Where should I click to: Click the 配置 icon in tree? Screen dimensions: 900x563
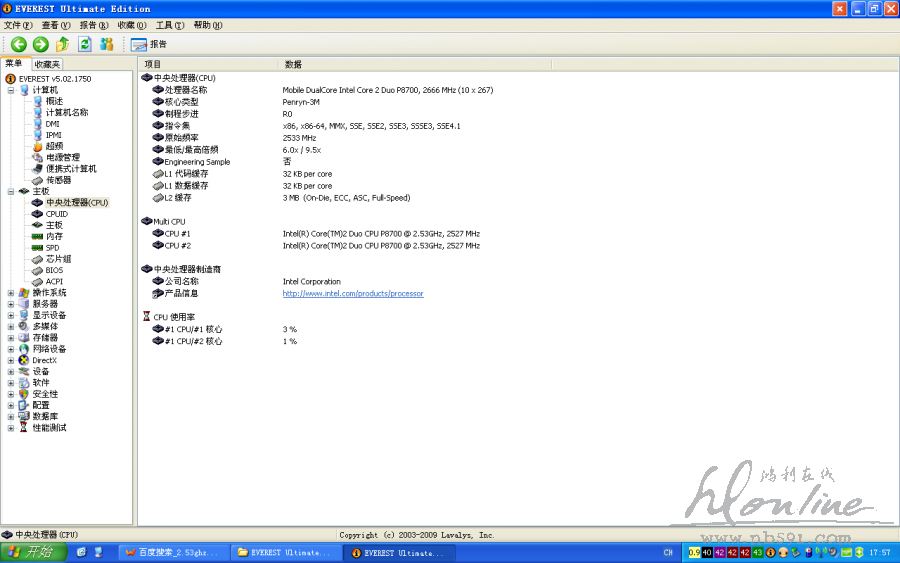(24, 405)
